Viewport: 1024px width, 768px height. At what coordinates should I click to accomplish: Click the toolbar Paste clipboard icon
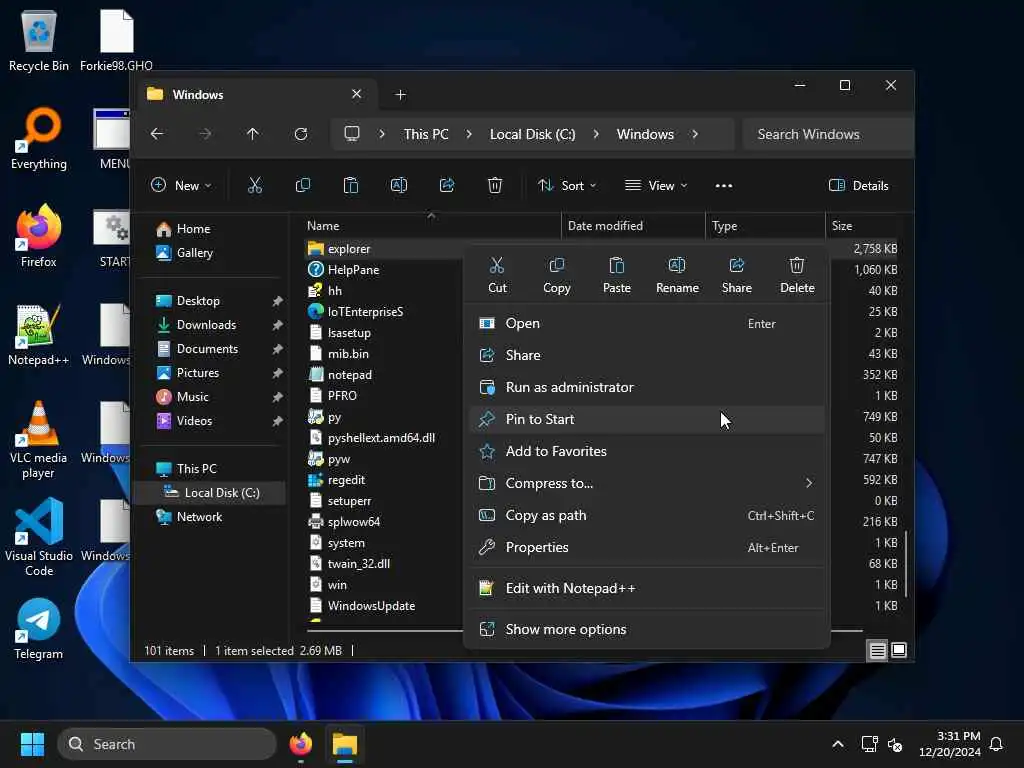coord(351,185)
